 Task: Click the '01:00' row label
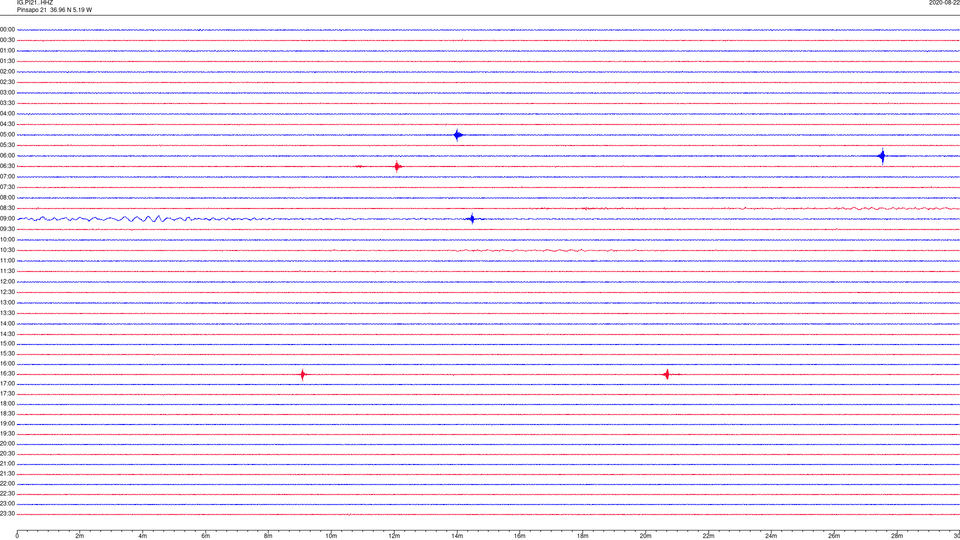tap(7, 51)
